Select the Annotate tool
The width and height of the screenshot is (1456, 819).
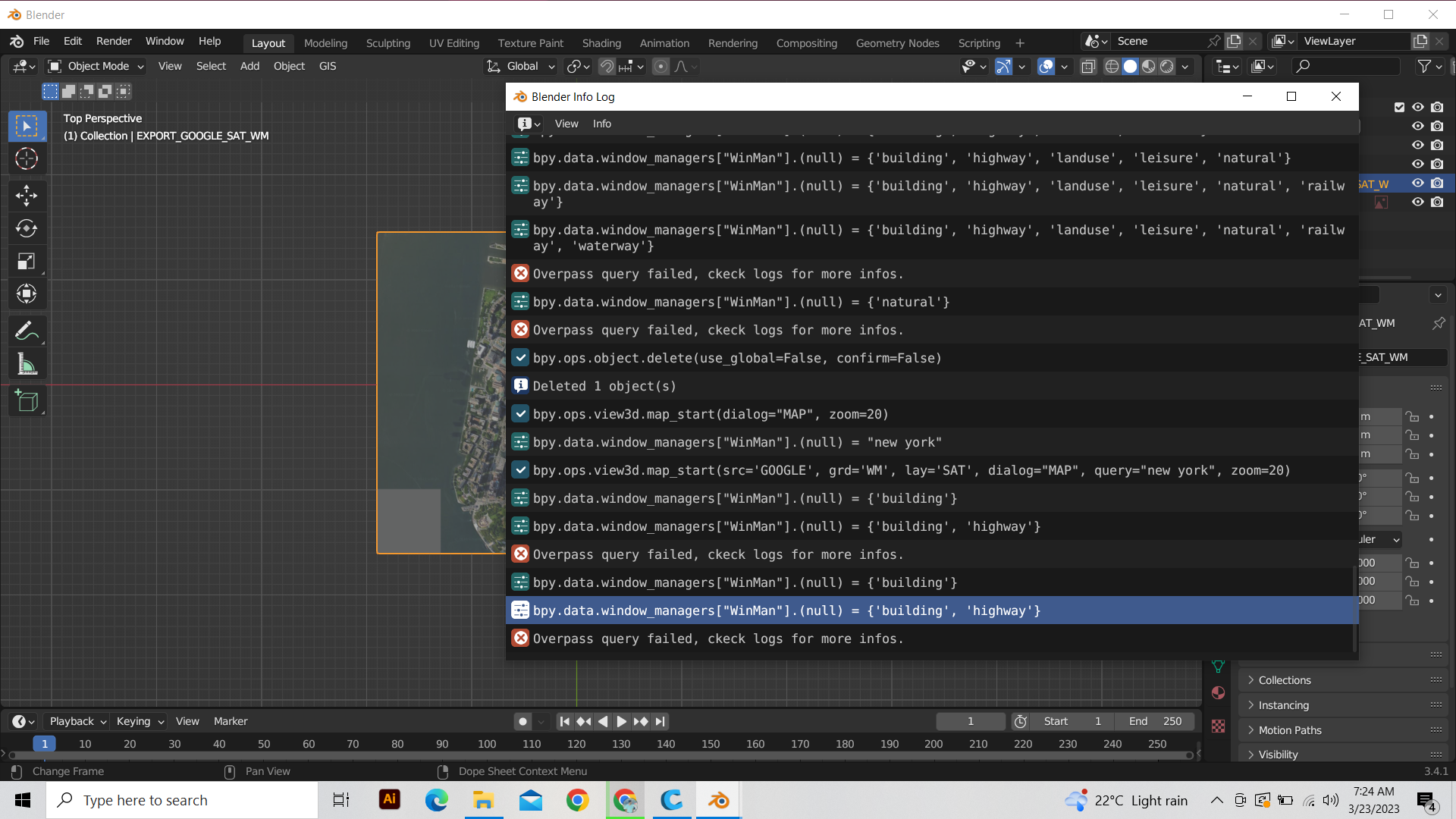(x=27, y=331)
